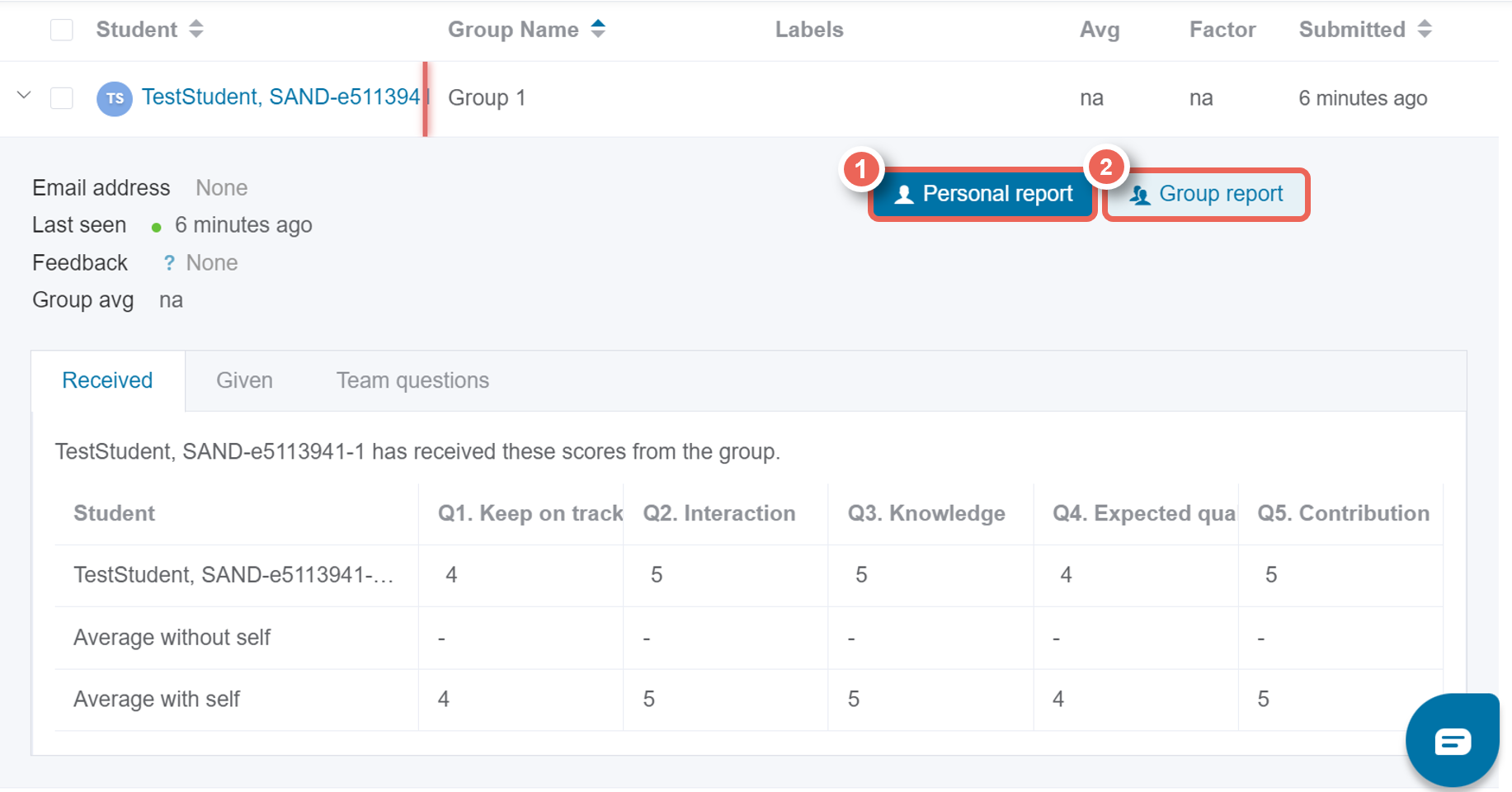Click the Email address label
The width and height of the screenshot is (1512, 792).
click(101, 188)
